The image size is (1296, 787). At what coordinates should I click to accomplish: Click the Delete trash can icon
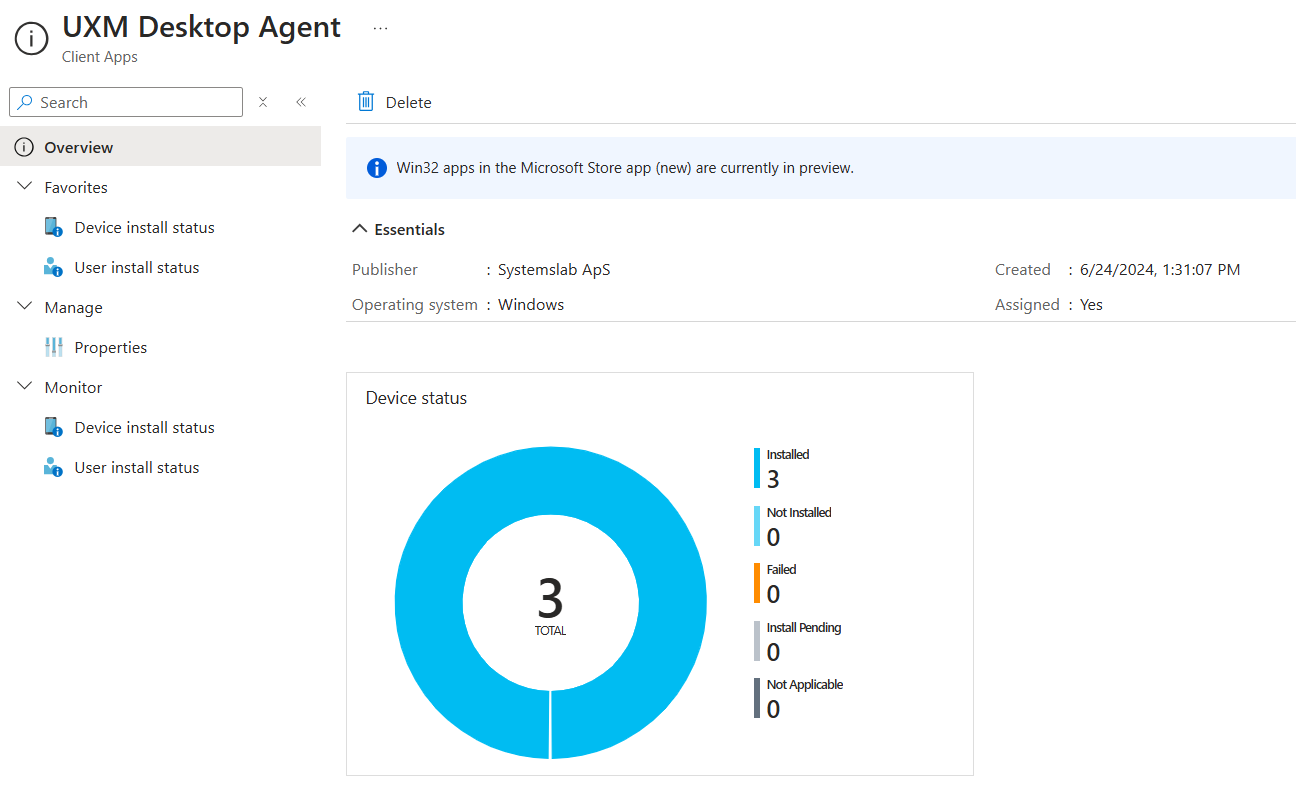coord(366,102)
